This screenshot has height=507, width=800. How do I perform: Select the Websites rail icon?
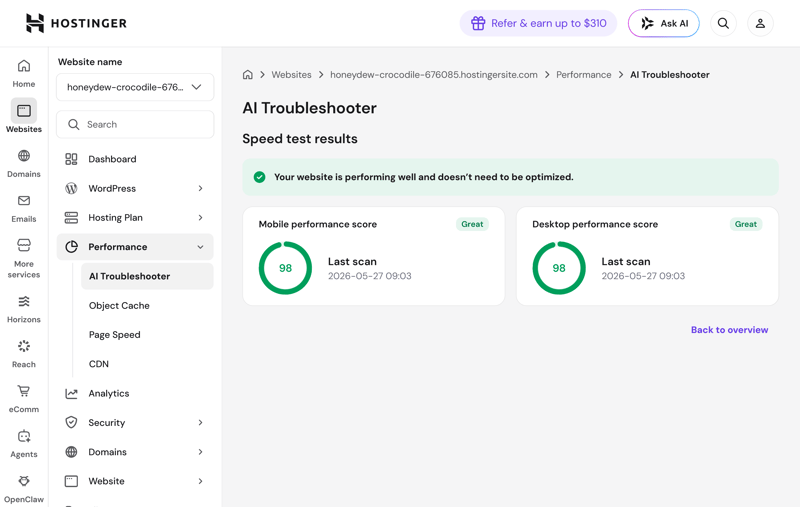[24, 111]
